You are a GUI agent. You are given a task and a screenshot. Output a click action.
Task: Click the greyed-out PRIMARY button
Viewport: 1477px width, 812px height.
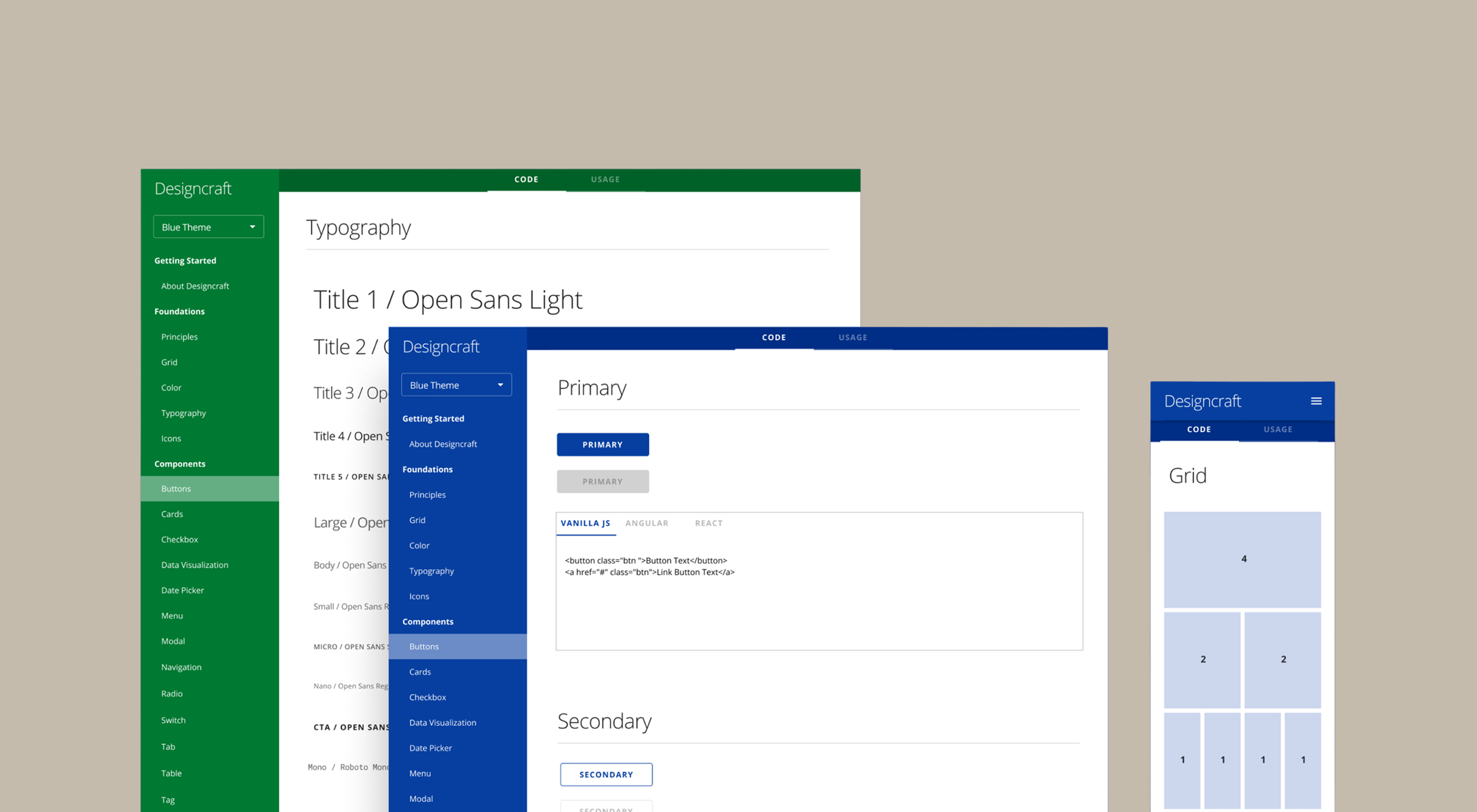point(603,482)
